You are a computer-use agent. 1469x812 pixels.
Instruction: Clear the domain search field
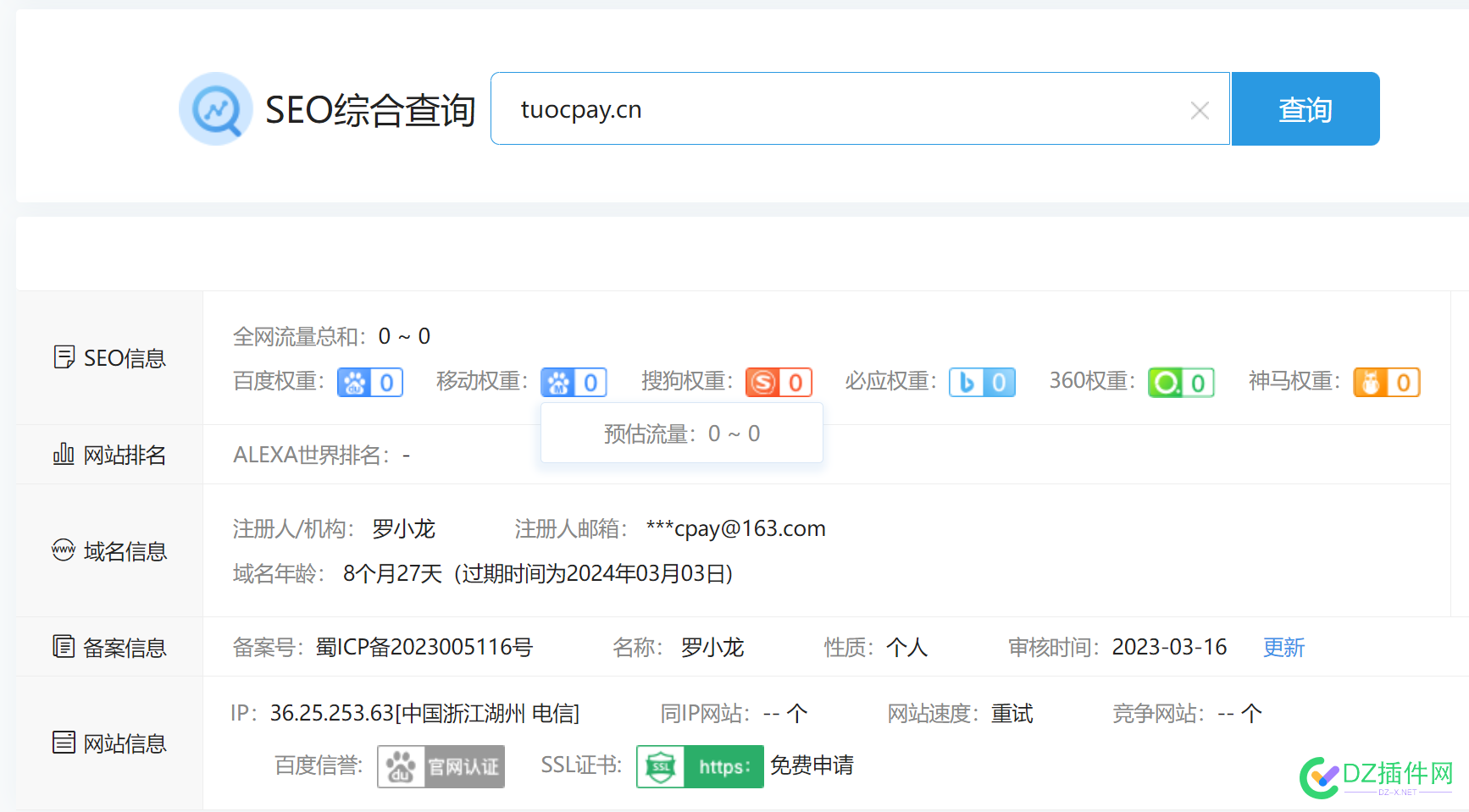[1200, 110]
